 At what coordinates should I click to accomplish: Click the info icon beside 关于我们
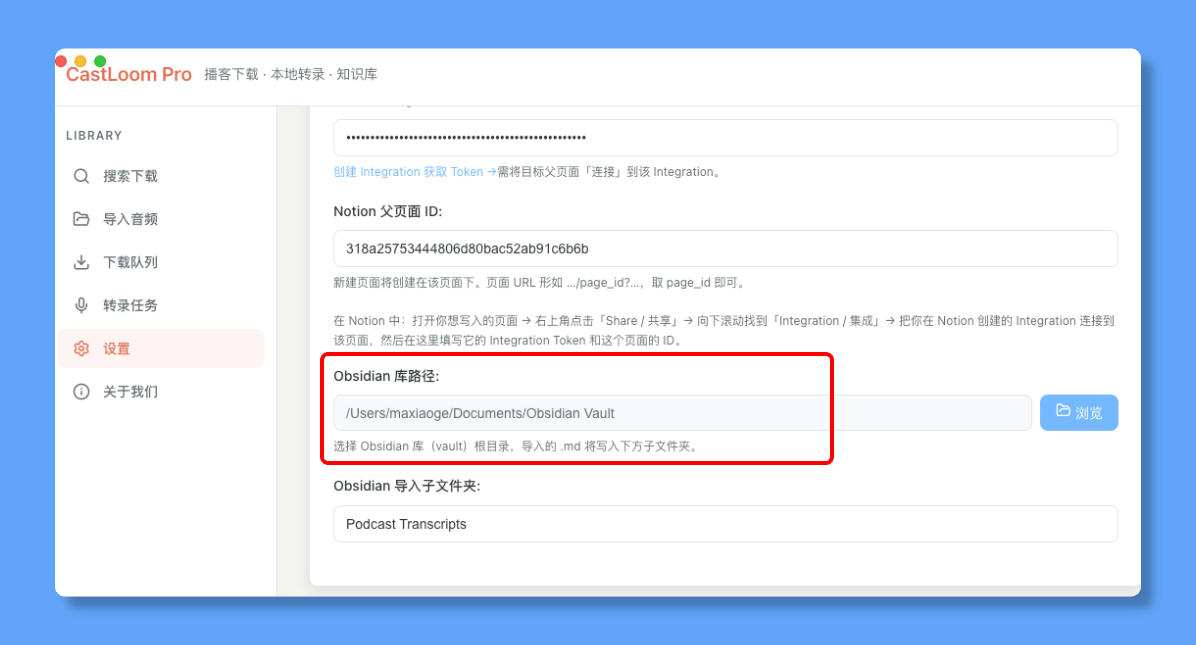tap(81, 392)
